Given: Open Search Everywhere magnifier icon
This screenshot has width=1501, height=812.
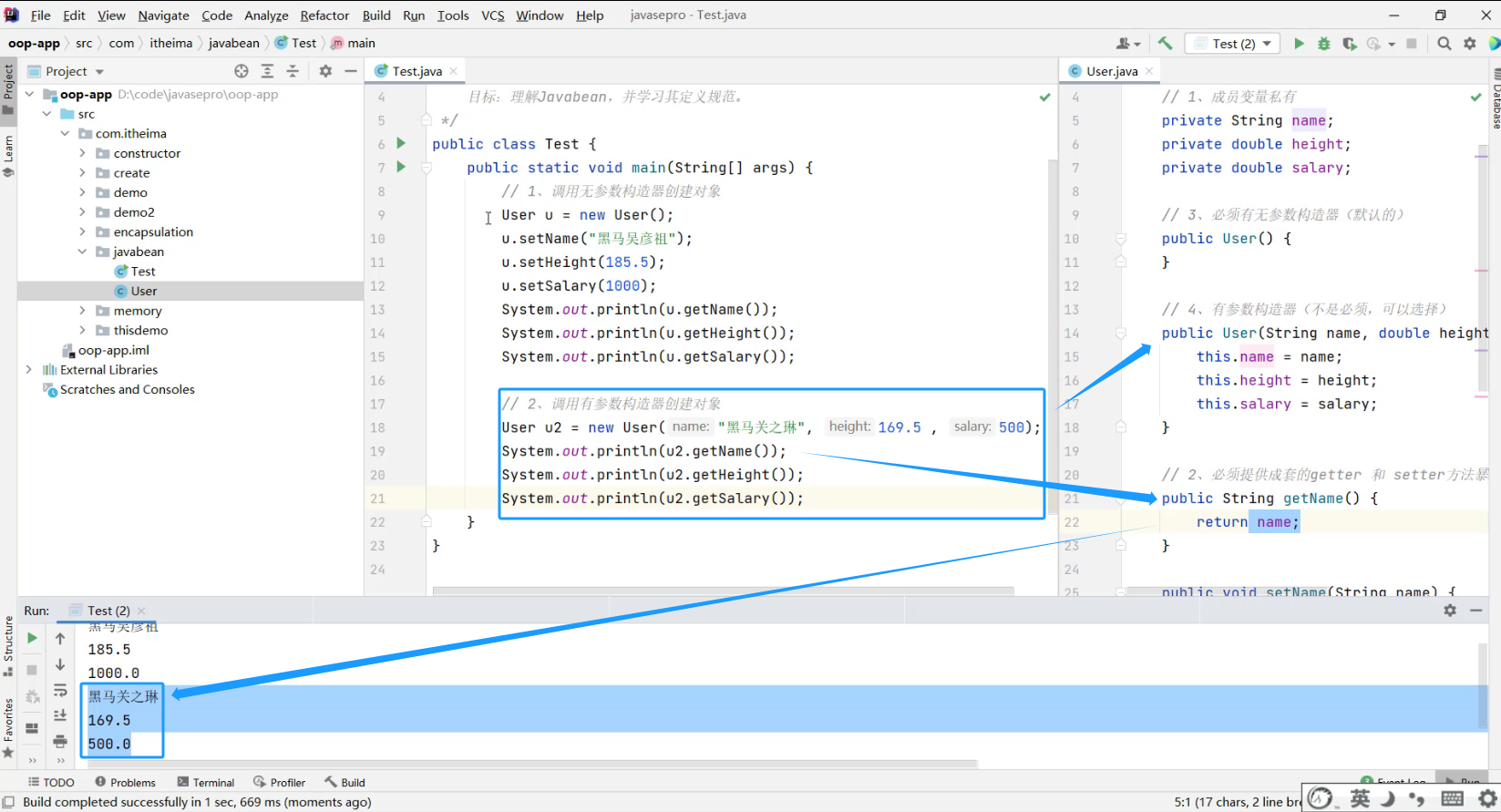Looking at the screenshot, I should pyautogui.click(x=1444, y=43).
